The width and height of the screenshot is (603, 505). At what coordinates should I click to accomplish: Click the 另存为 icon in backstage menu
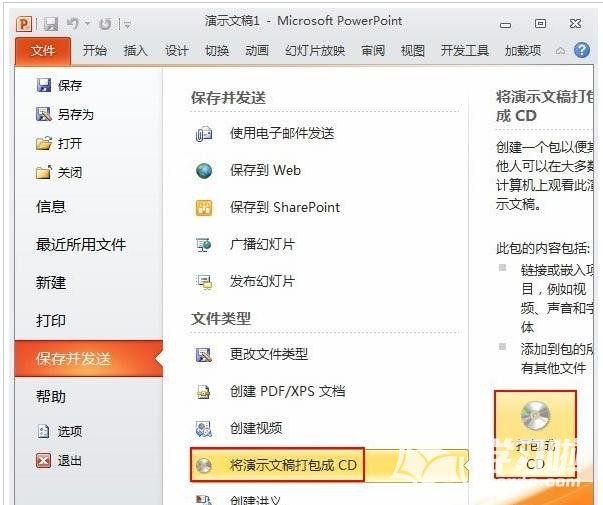point(43,114)
